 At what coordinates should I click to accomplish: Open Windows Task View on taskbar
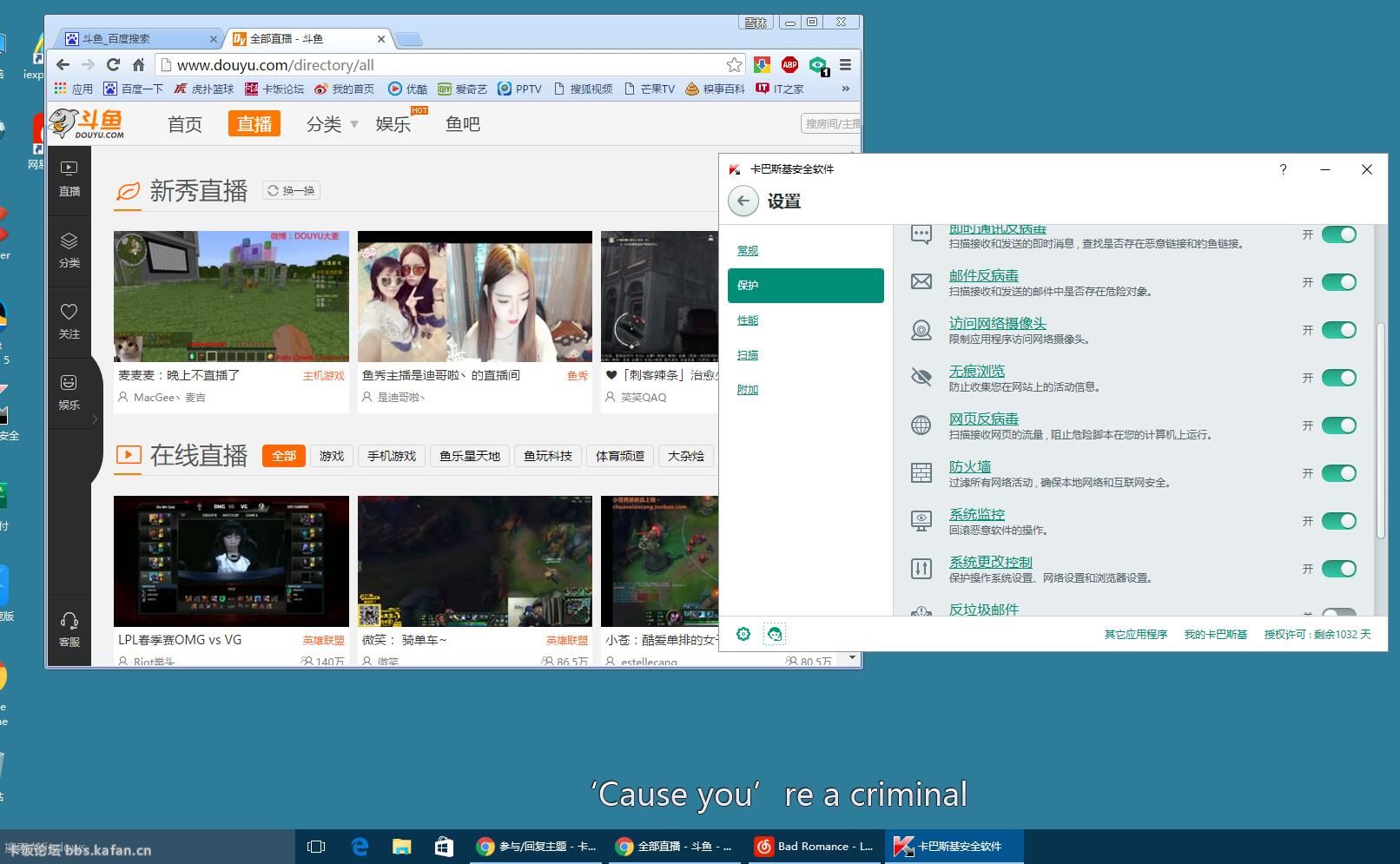(x=316, y=847)
